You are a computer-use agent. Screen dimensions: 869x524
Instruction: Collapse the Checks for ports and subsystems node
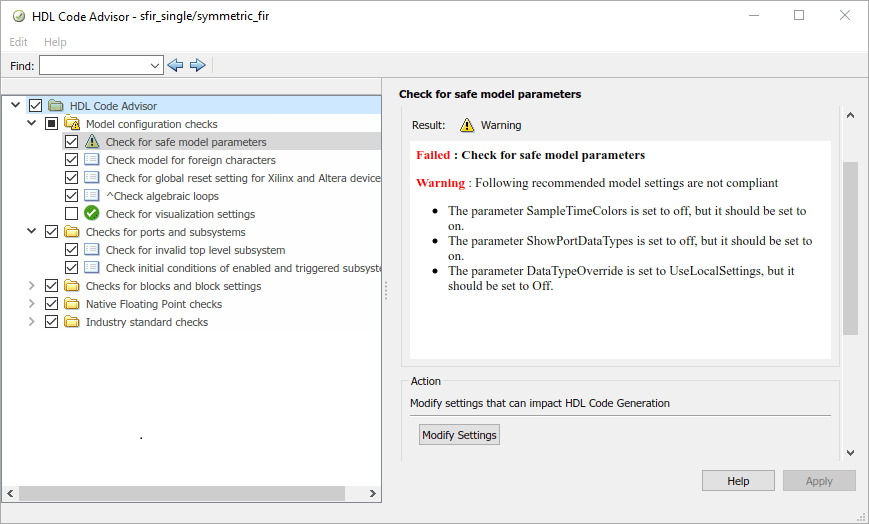(32, 232)
